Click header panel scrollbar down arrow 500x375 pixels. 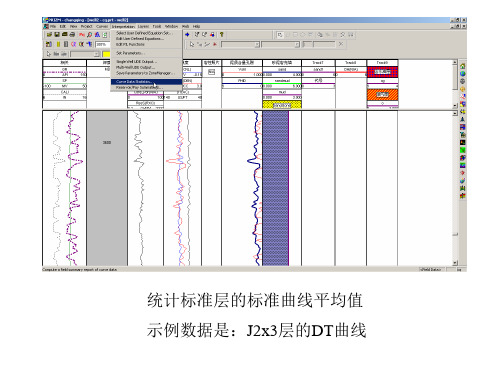point(455,106)
